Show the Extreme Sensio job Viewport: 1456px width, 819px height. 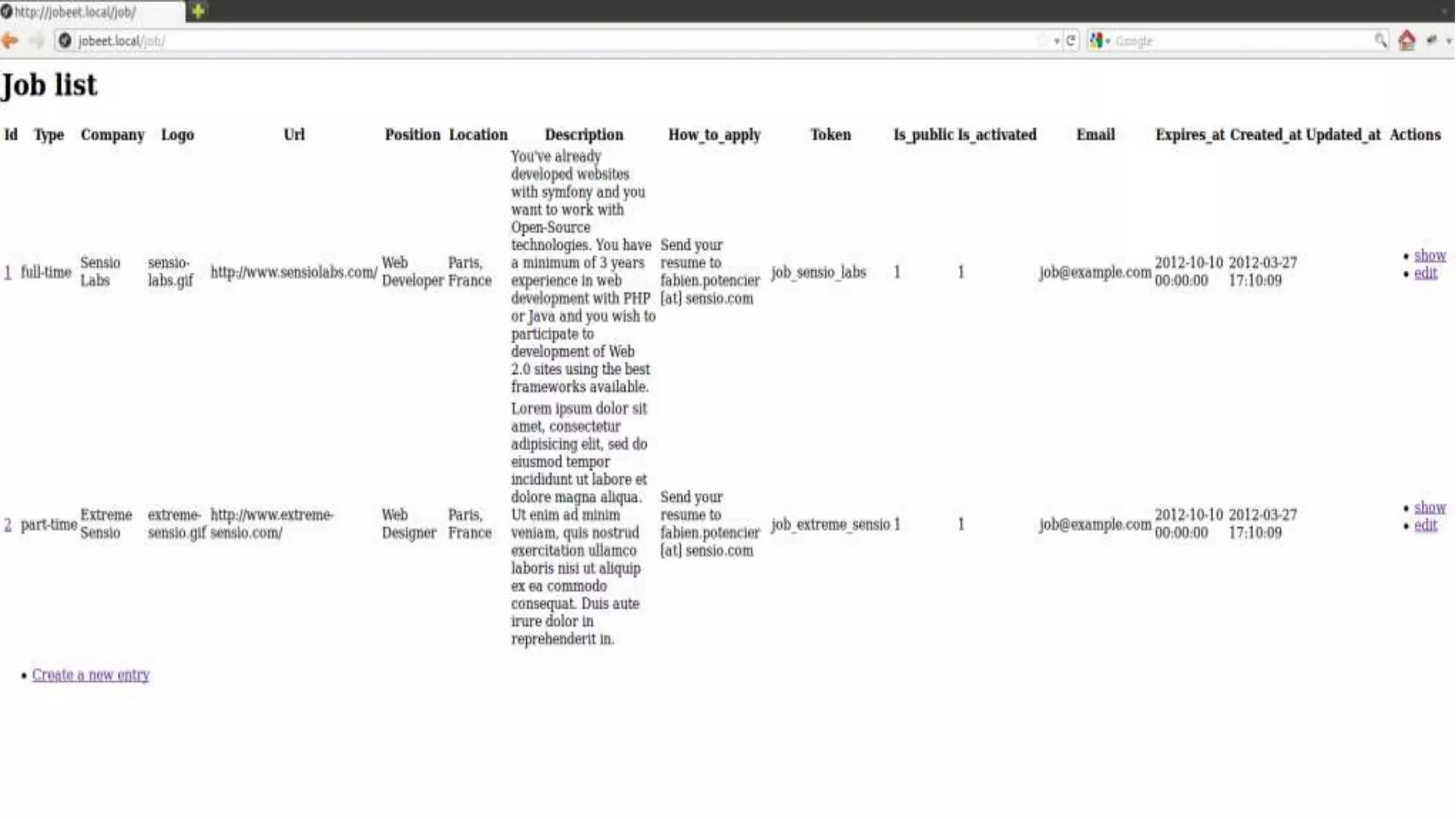1430,508
